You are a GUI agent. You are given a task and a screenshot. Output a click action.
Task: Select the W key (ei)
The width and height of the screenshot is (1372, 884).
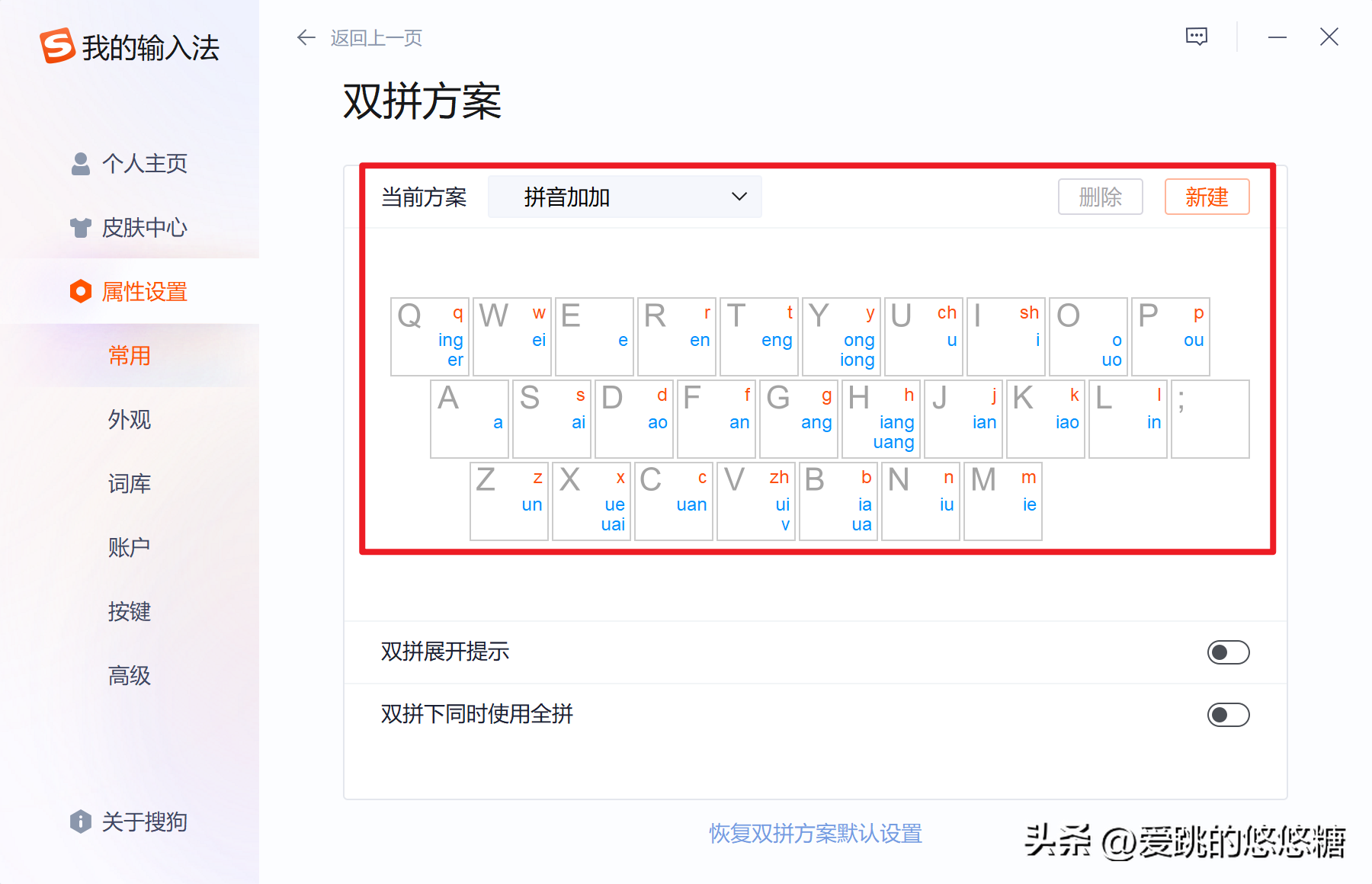point(512,337)
